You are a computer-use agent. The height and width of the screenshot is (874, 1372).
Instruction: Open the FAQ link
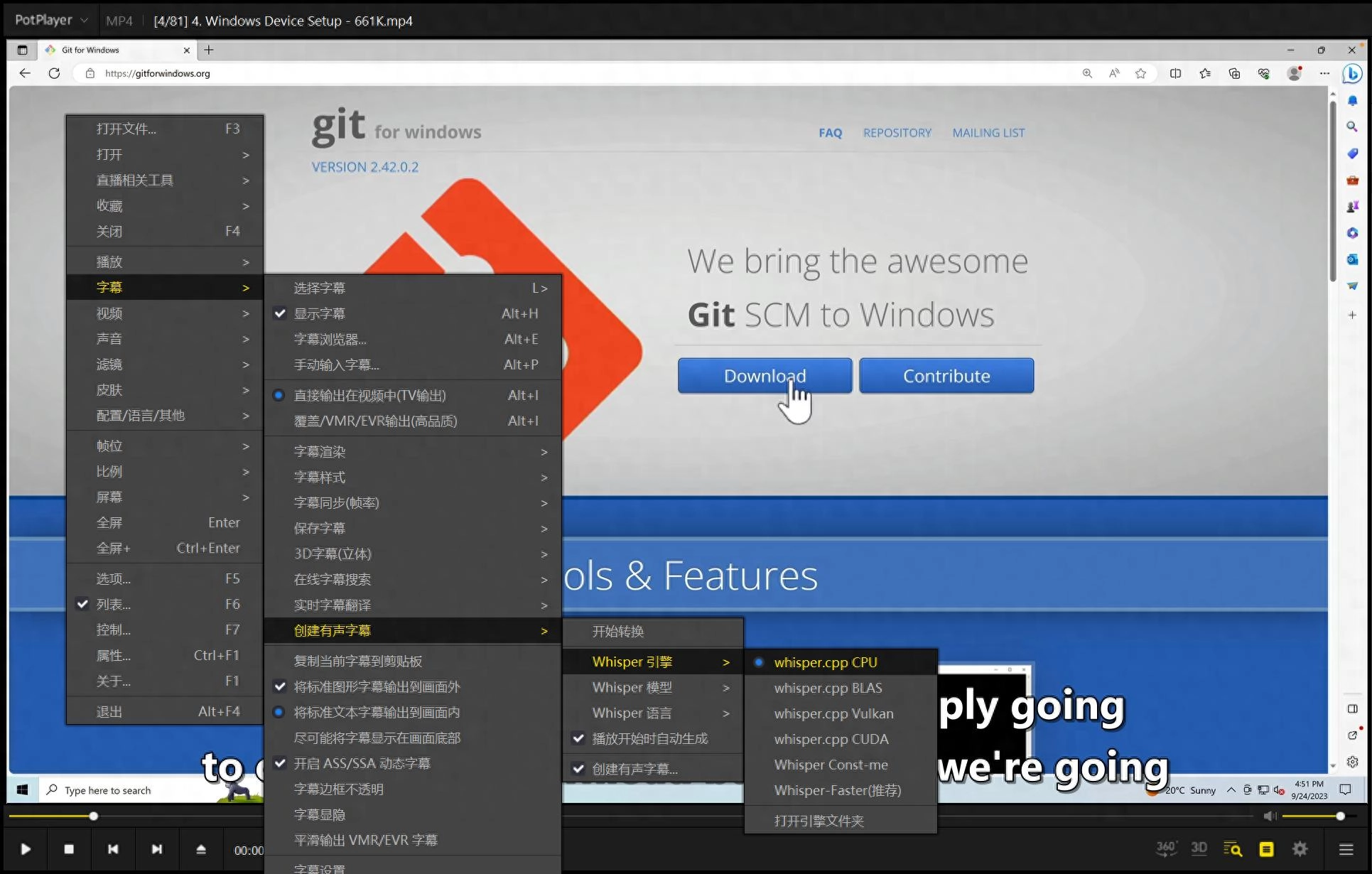coord(830,133)
